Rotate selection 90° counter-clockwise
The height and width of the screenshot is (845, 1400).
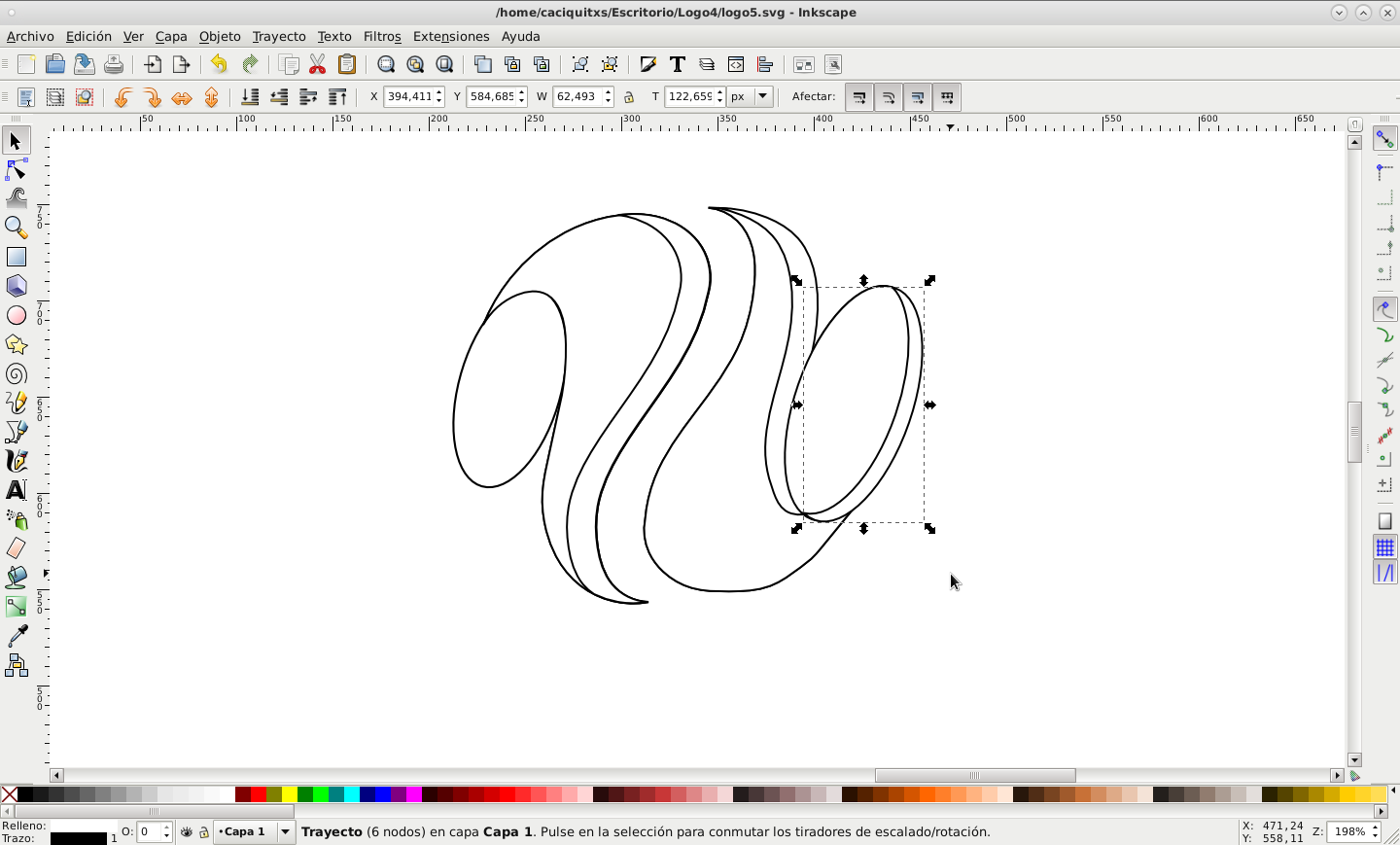(x=123, y=97)
